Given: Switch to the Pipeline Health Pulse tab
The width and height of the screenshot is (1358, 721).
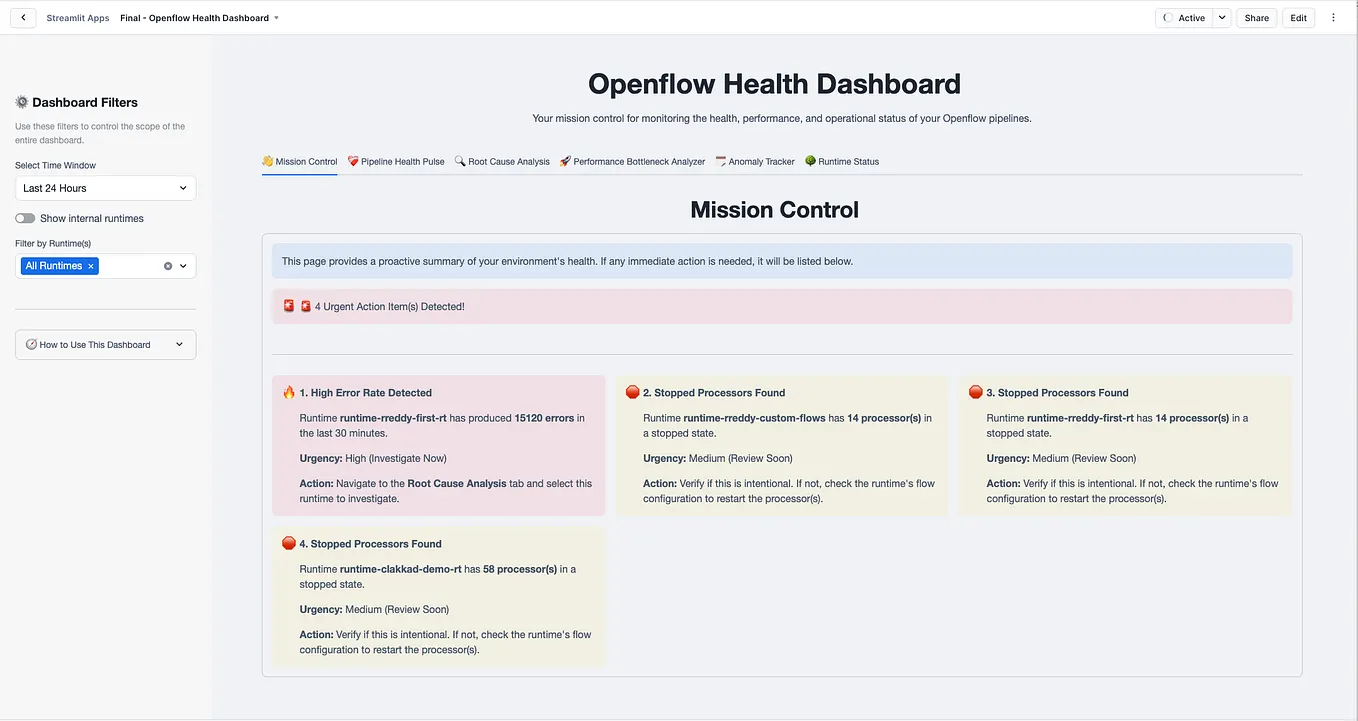Looking at the screenshot, I should [395, 160].
